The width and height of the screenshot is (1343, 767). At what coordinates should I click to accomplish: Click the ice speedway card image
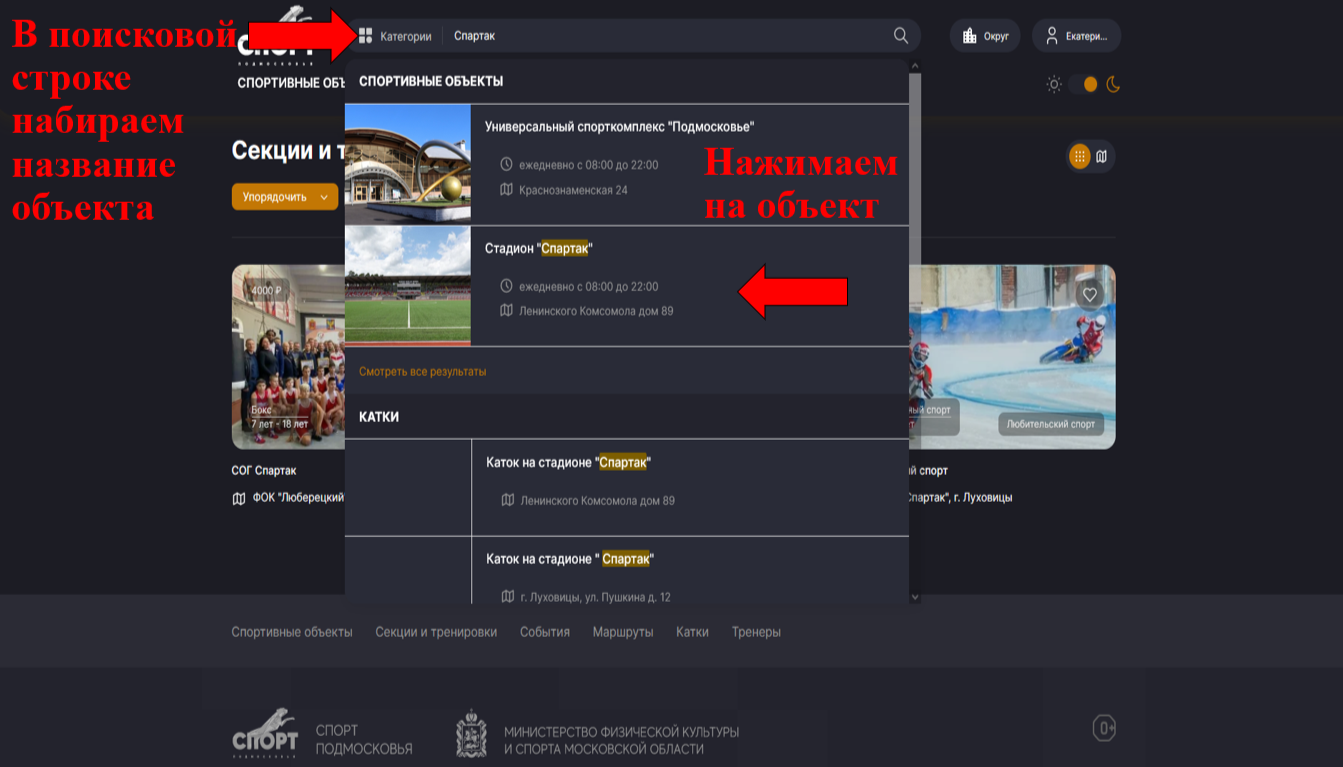pyautogui.click(x=1013, y=356)
